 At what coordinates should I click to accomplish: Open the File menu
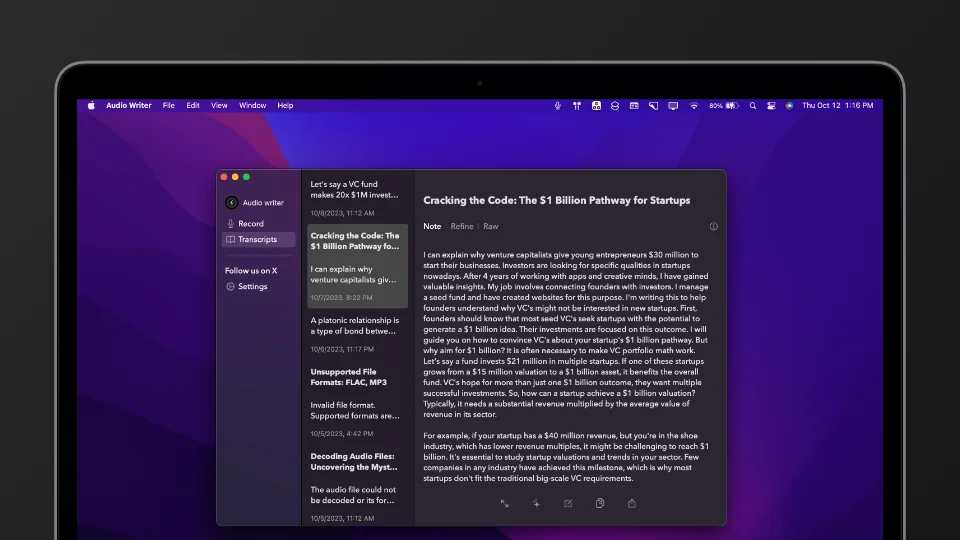[x=168, y=105]
